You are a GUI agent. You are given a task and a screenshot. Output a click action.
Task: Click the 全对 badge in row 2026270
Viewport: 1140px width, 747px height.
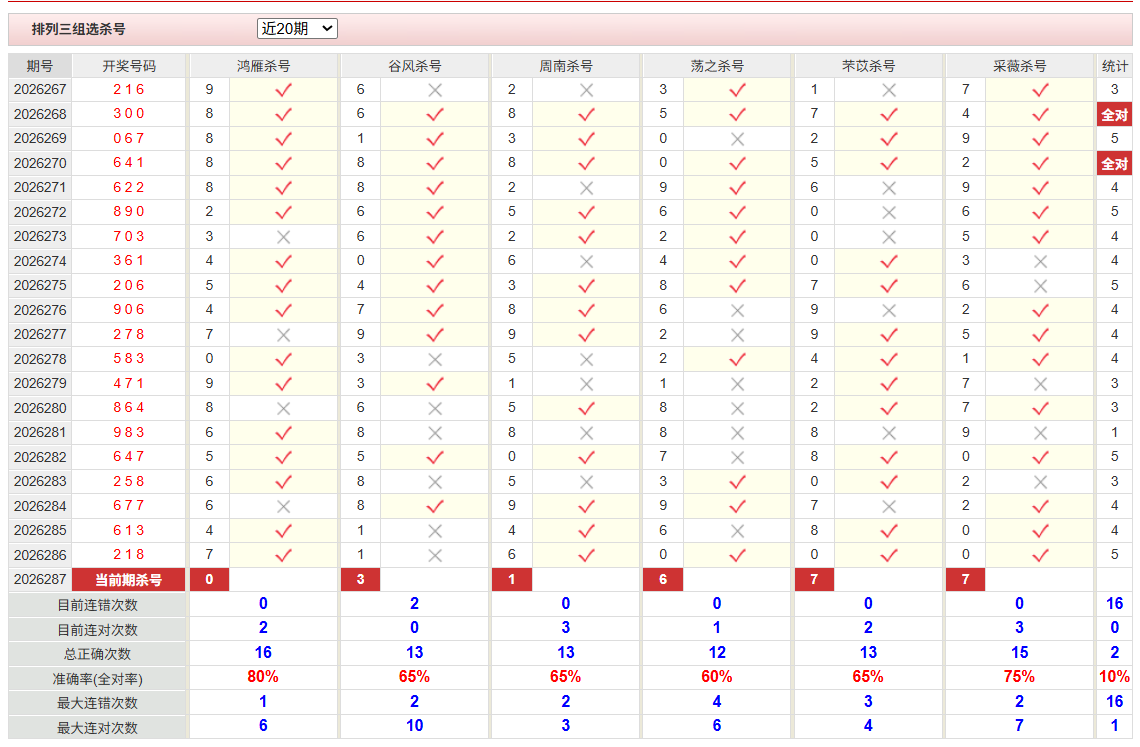click(1115, 164)
